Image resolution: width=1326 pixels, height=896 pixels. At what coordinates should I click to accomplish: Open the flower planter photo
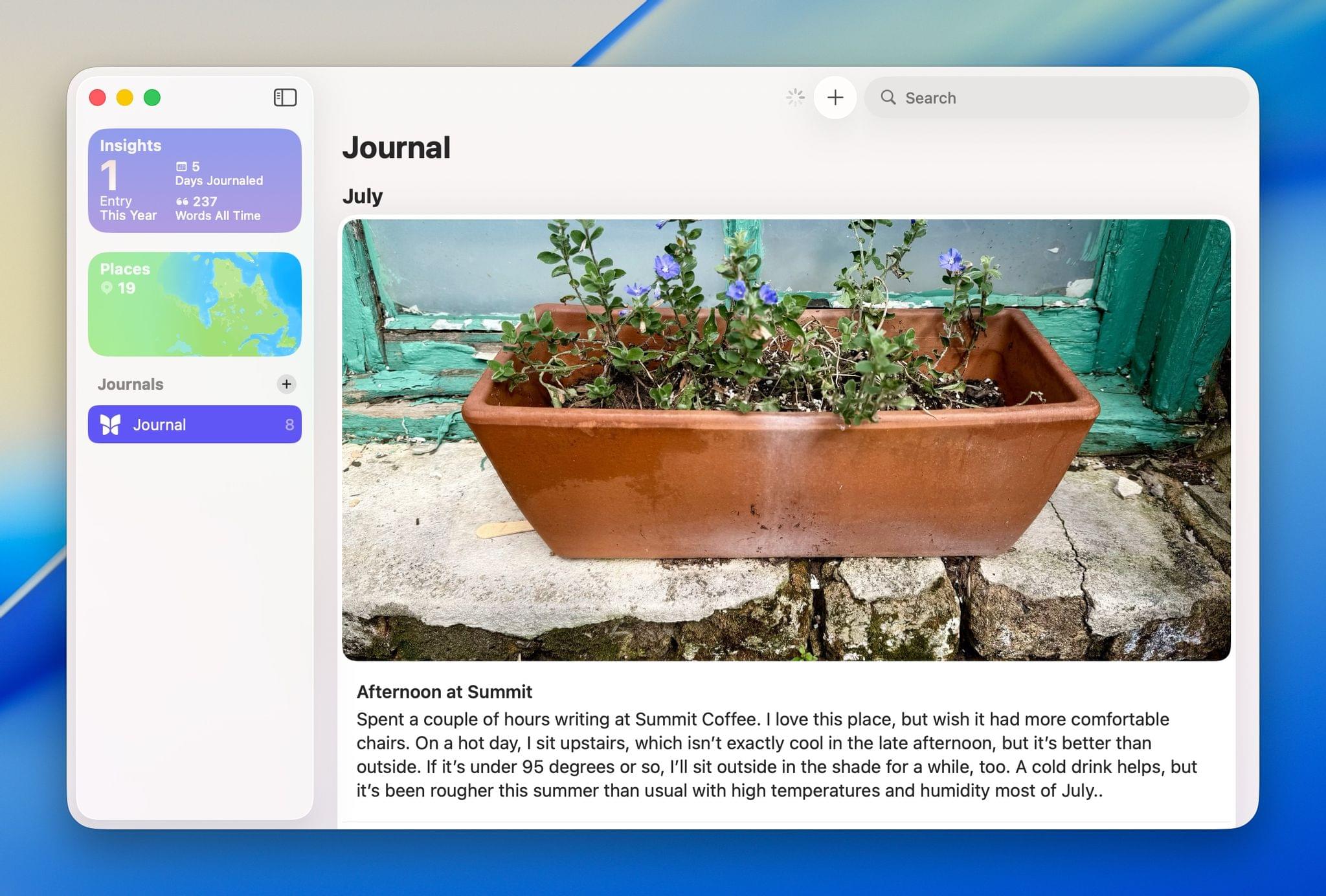pos(786,440)
